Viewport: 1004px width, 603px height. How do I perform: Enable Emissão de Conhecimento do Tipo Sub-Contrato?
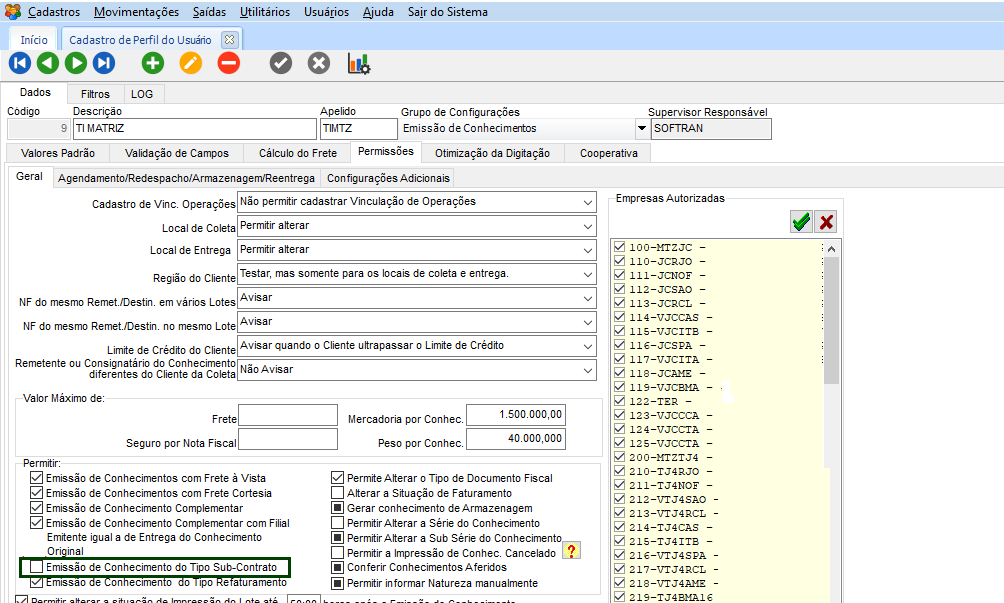(37, 568)
